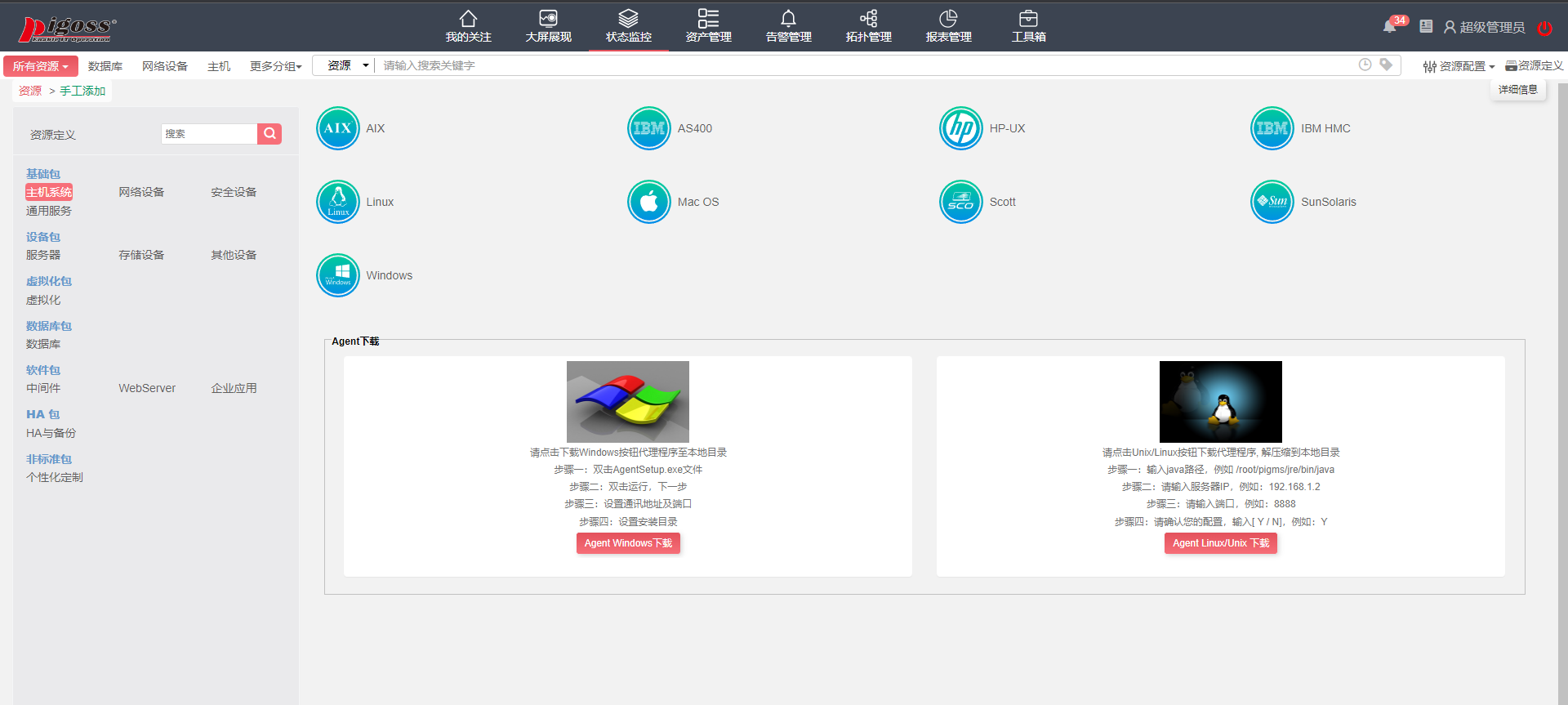Viewport: 1568px width, 705px height.
Task: Click the 详细信息 button
Action: click(x=1517, y=90)
